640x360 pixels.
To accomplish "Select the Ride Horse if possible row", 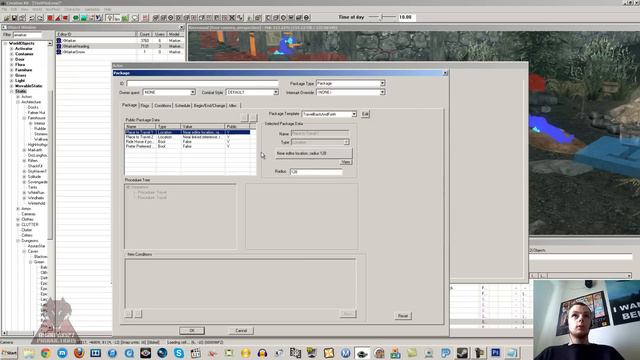I will 187,142.
